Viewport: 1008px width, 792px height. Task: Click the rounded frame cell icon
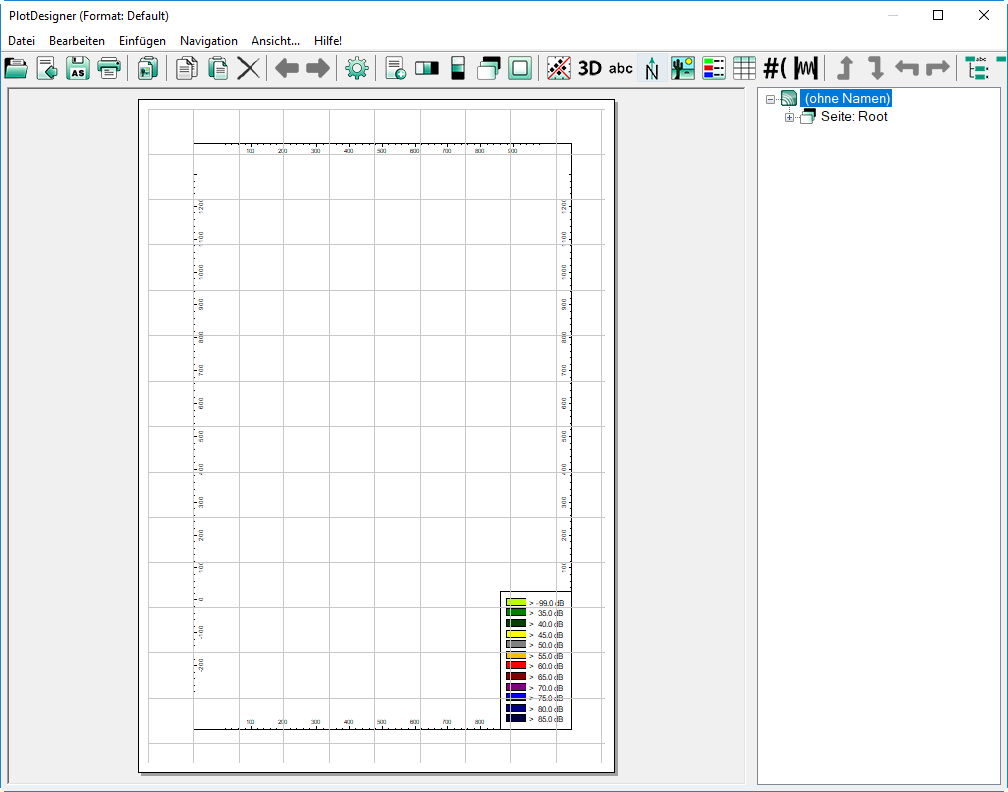[519, 68]
